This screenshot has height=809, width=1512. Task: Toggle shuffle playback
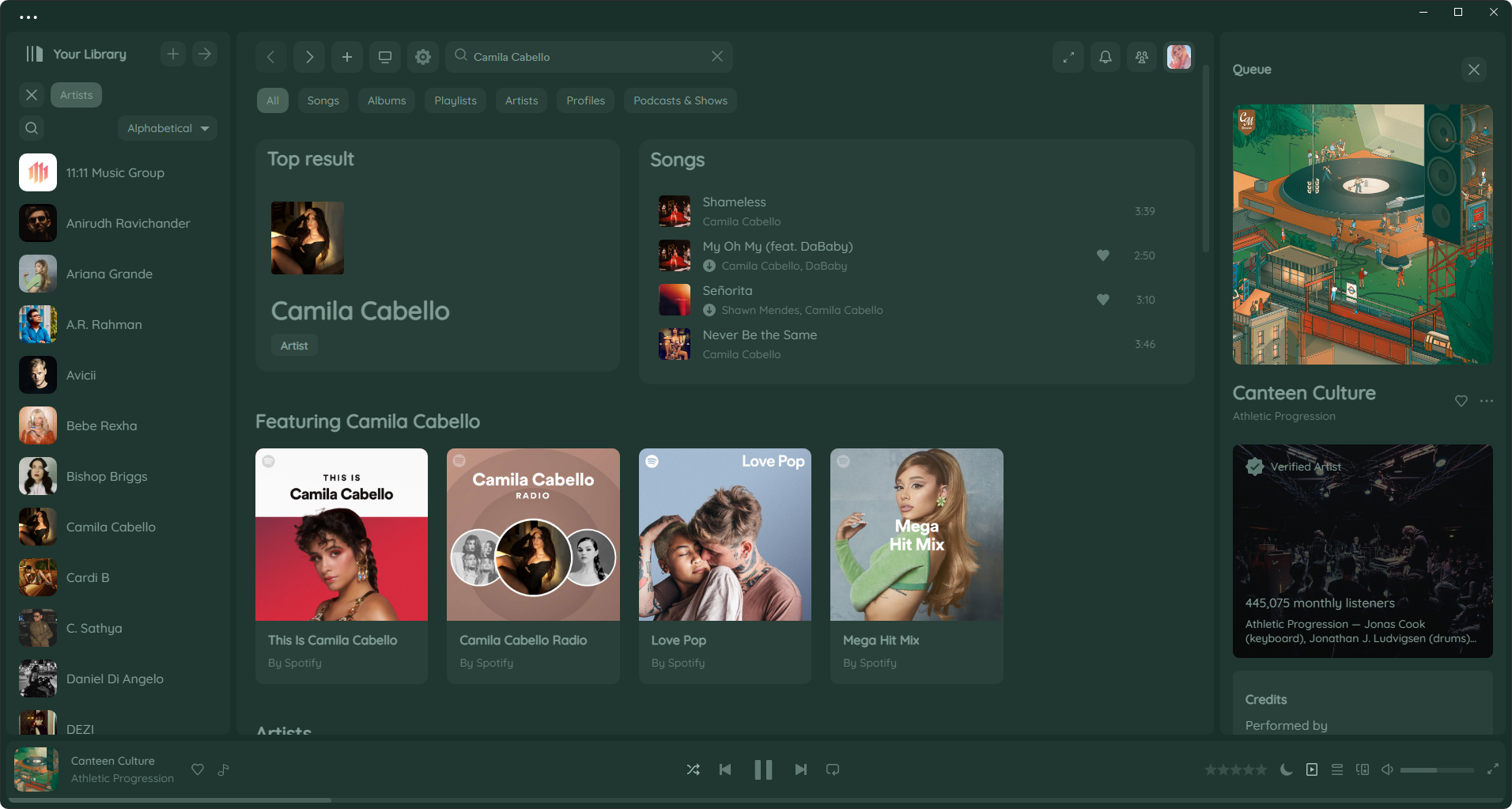click(694, 769)
